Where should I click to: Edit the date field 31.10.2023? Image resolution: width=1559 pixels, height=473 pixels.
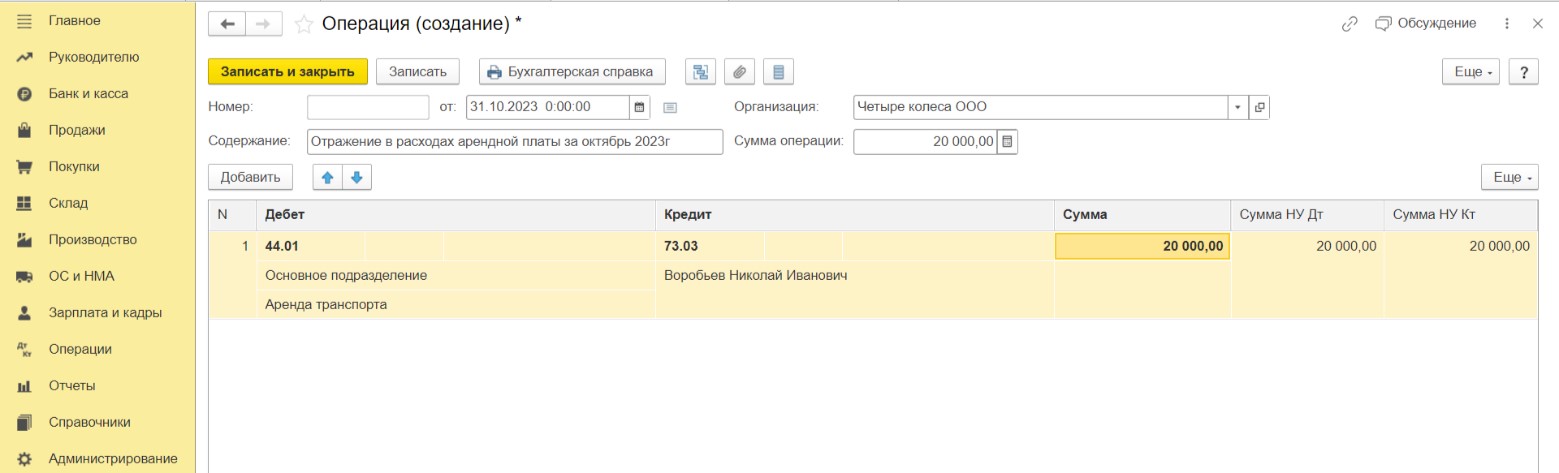pyautogui.click(x=548, y=107)
